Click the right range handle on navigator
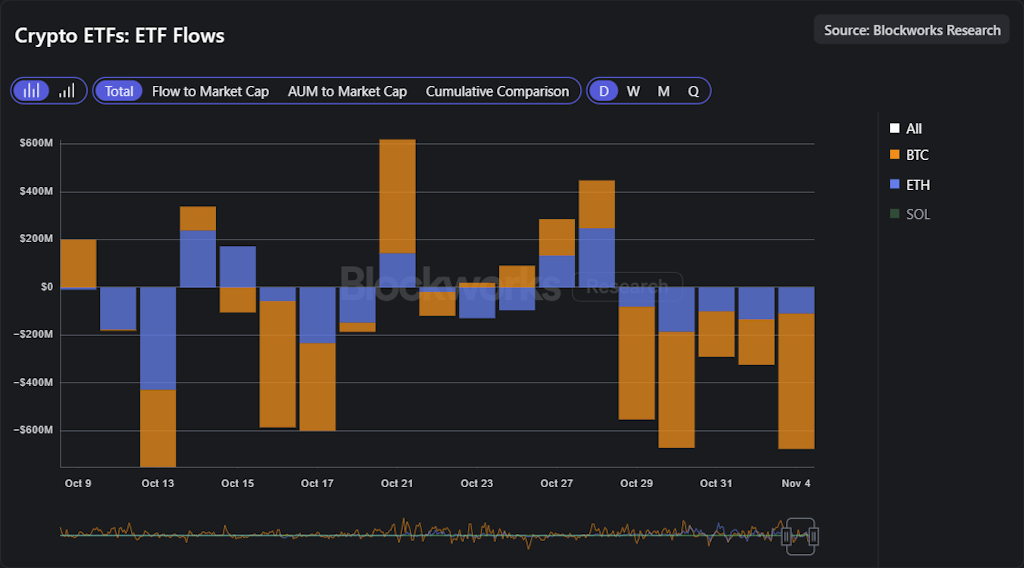The height and width of the screenshot is (568, 1024). click(x=814, y=536)
